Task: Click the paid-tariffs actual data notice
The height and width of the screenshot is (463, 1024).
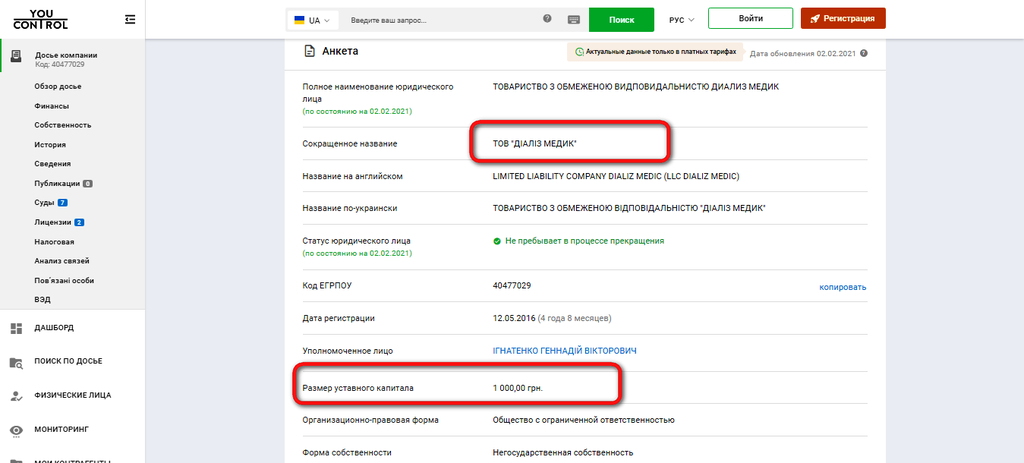Action: coord(655,52)
